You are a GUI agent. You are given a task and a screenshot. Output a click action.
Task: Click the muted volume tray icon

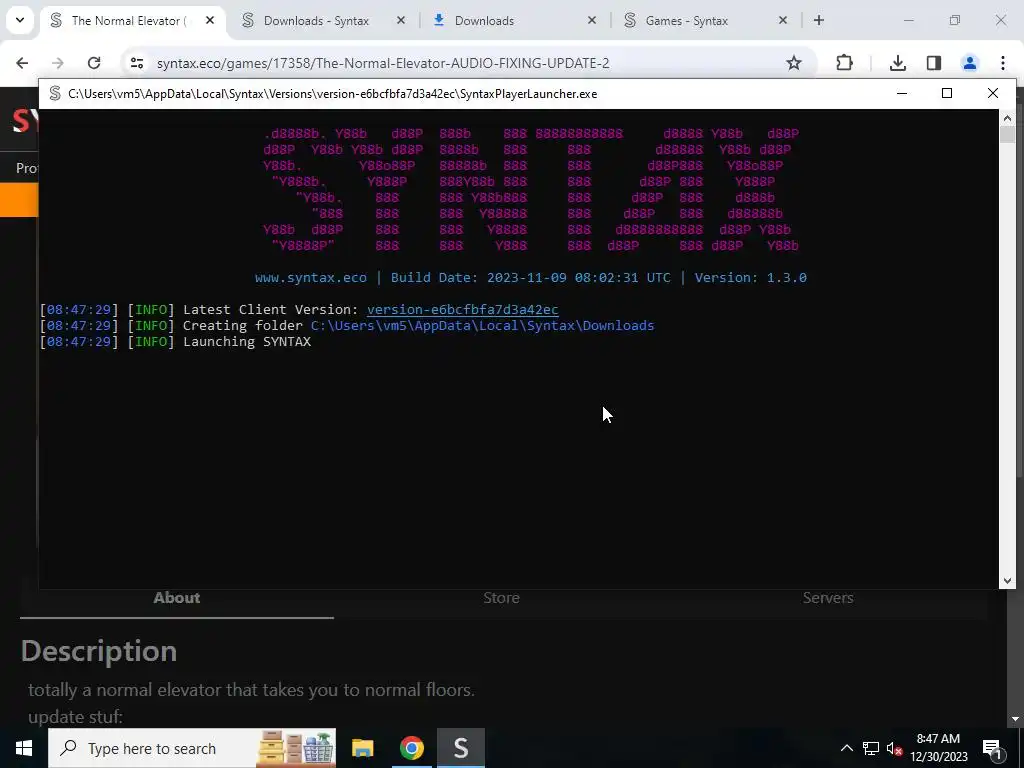[x=894, y=748]
